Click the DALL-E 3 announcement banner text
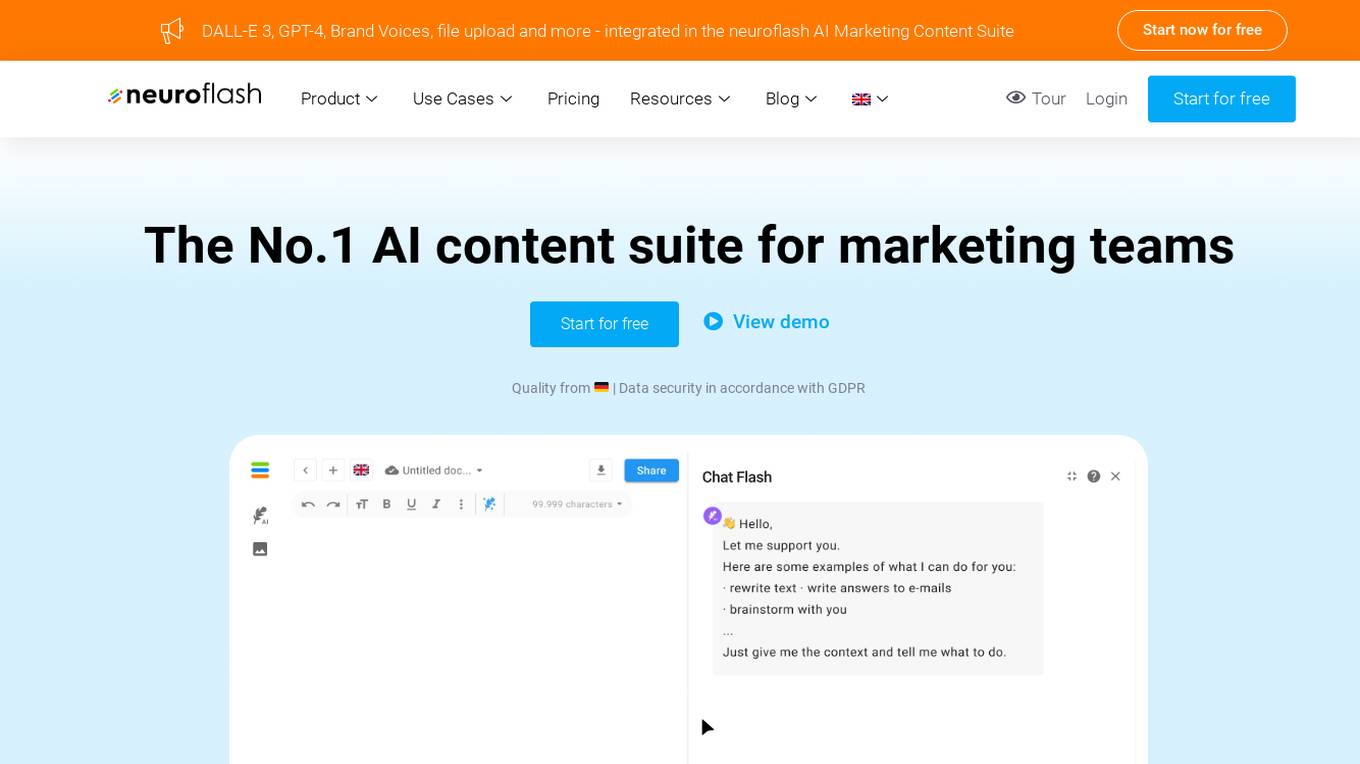 tap(608, 31)
